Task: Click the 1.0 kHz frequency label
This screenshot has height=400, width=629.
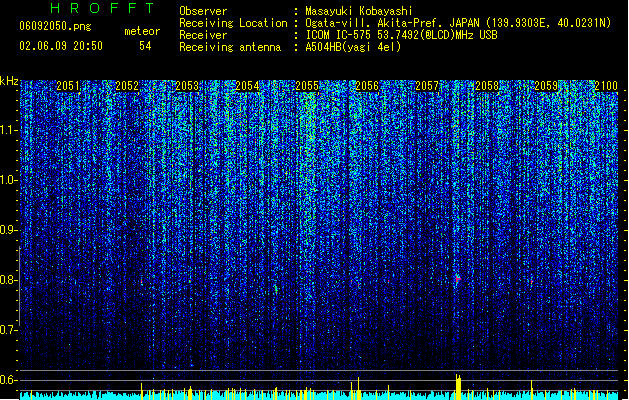Action: [x=8, y=180]
